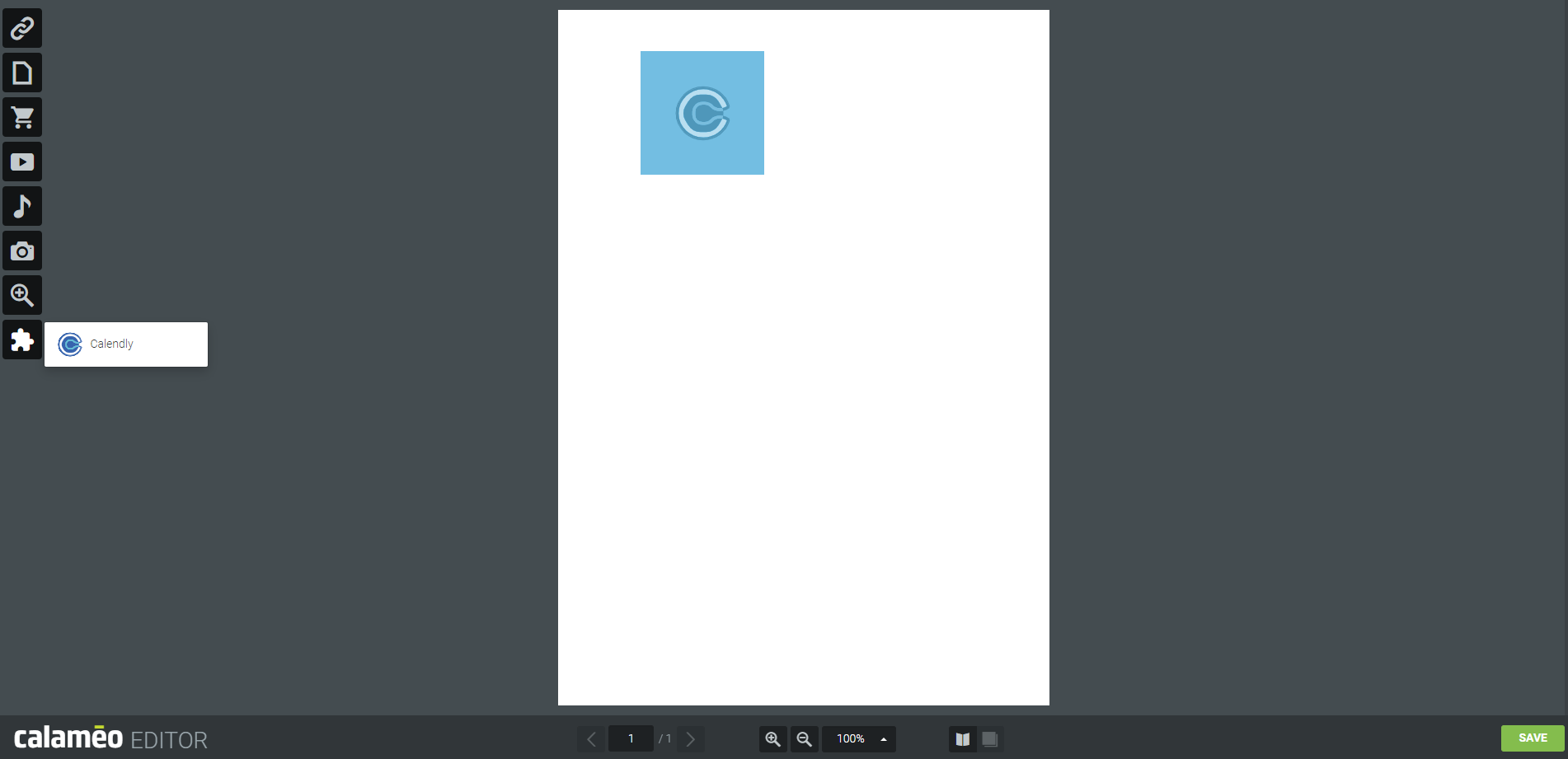Select the audio music note tool
Screen dimensions: 1568x759
point(22,207)
